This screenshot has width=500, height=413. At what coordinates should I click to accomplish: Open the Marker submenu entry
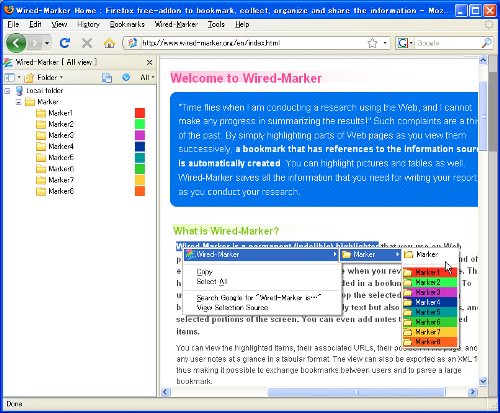[x=370, y=255]
